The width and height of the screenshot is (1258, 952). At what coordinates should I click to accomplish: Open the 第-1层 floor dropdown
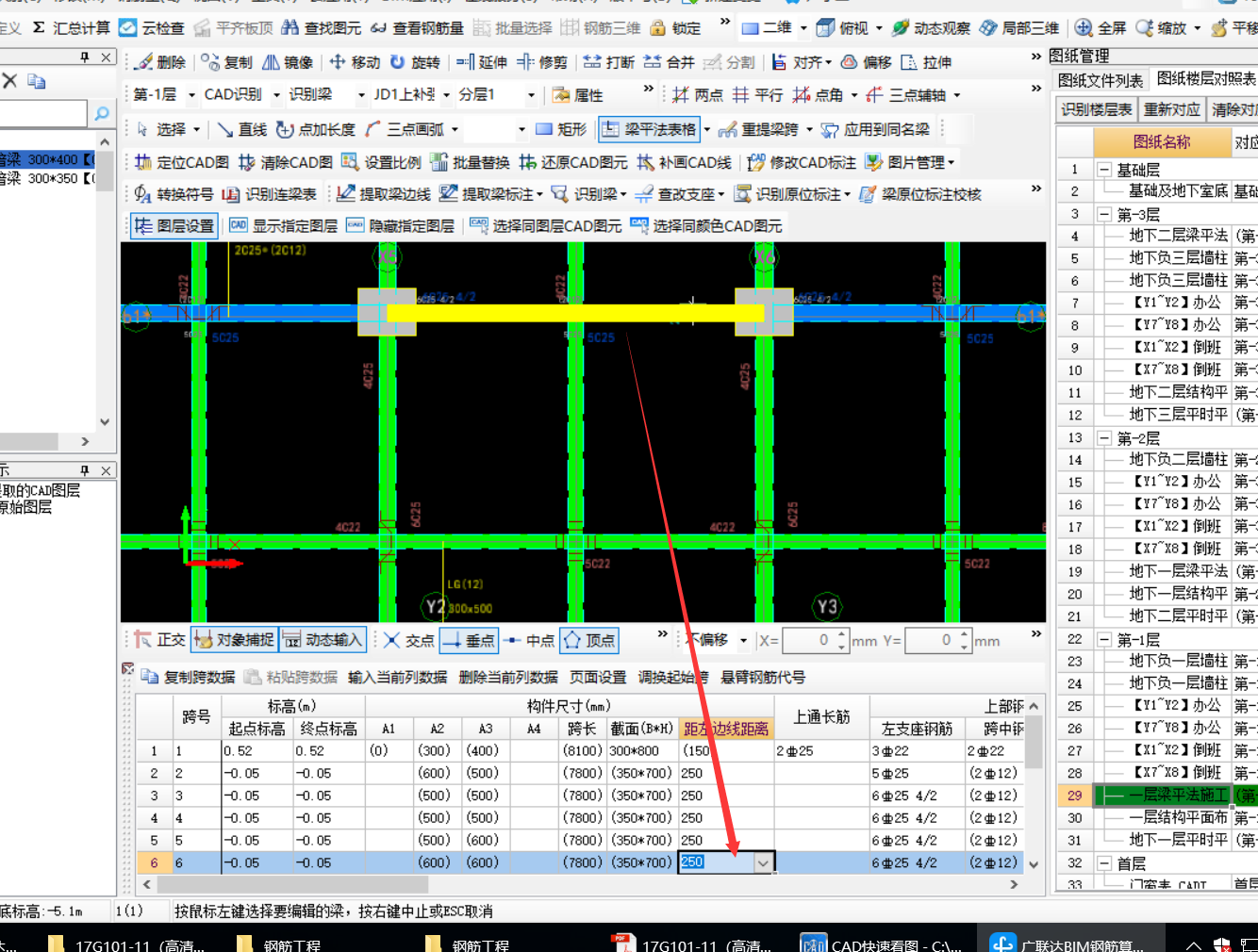coord(191,94)
